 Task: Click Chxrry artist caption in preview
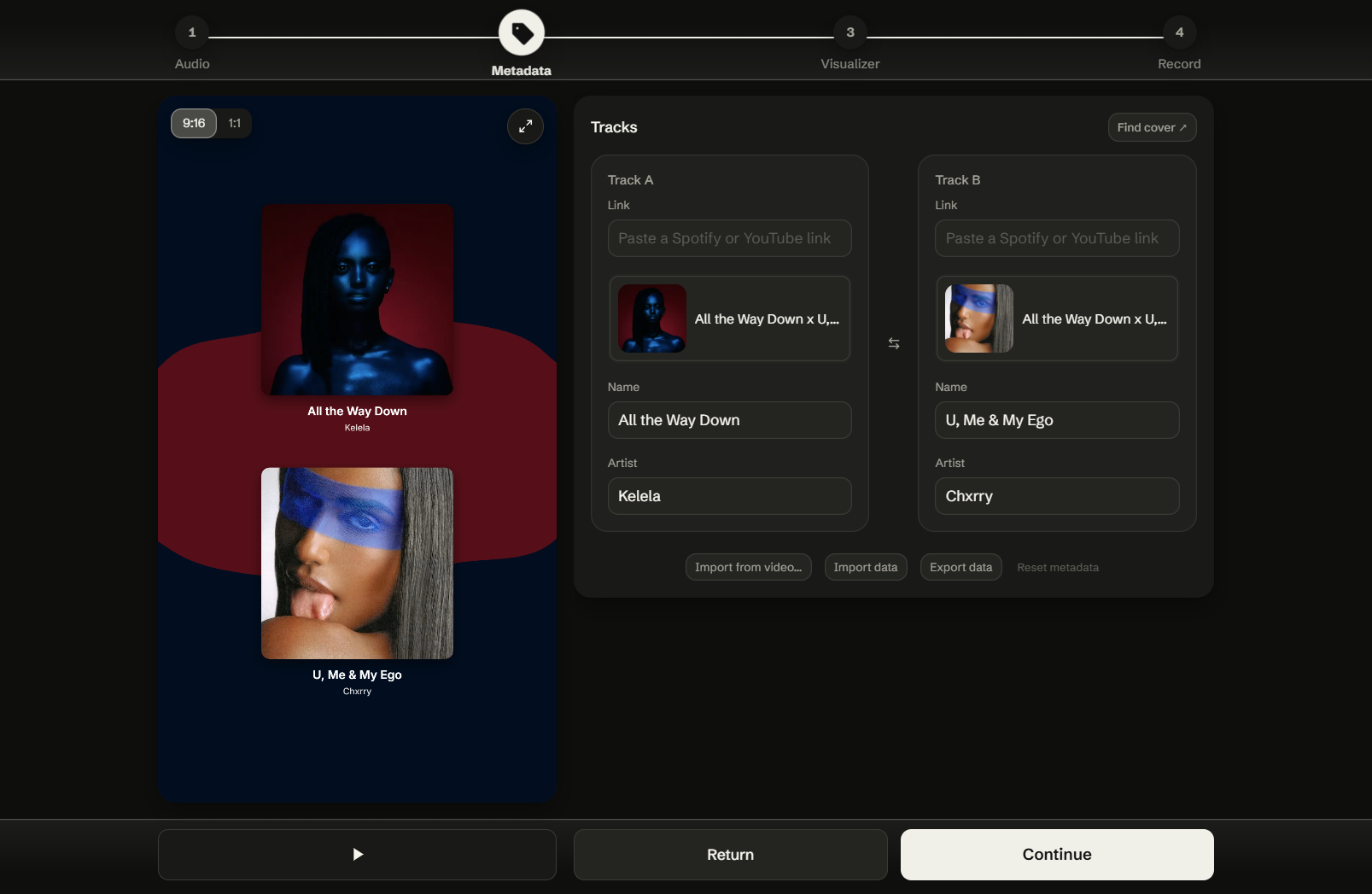point(357,692)
